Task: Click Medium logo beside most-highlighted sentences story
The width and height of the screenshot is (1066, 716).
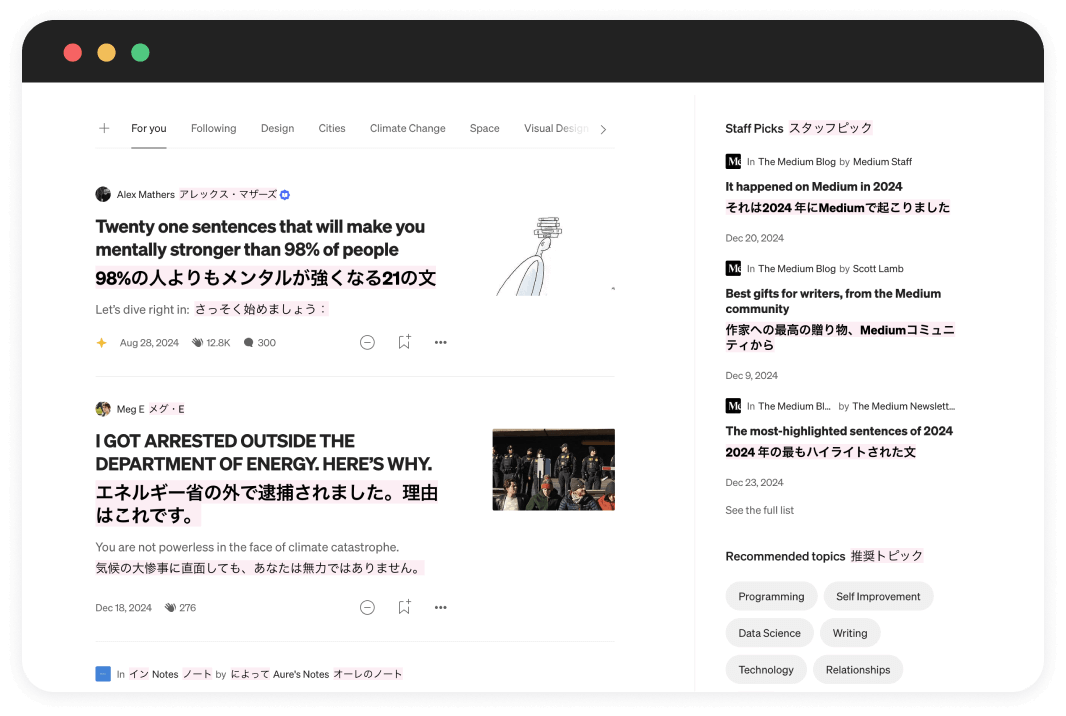Action: (x=733, y=406)
